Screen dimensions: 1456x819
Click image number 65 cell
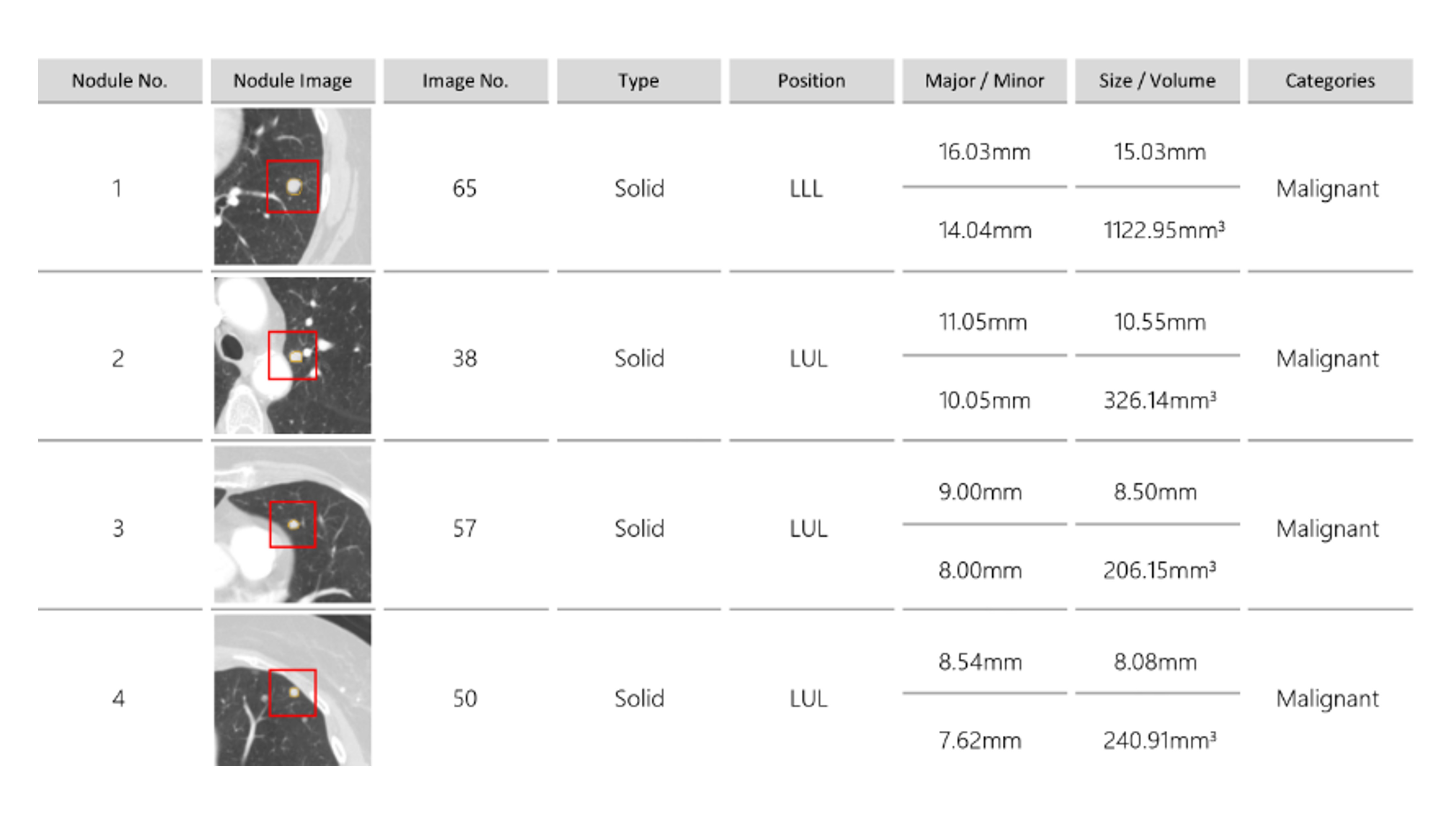pyautogui.click(x=465, y=188)
